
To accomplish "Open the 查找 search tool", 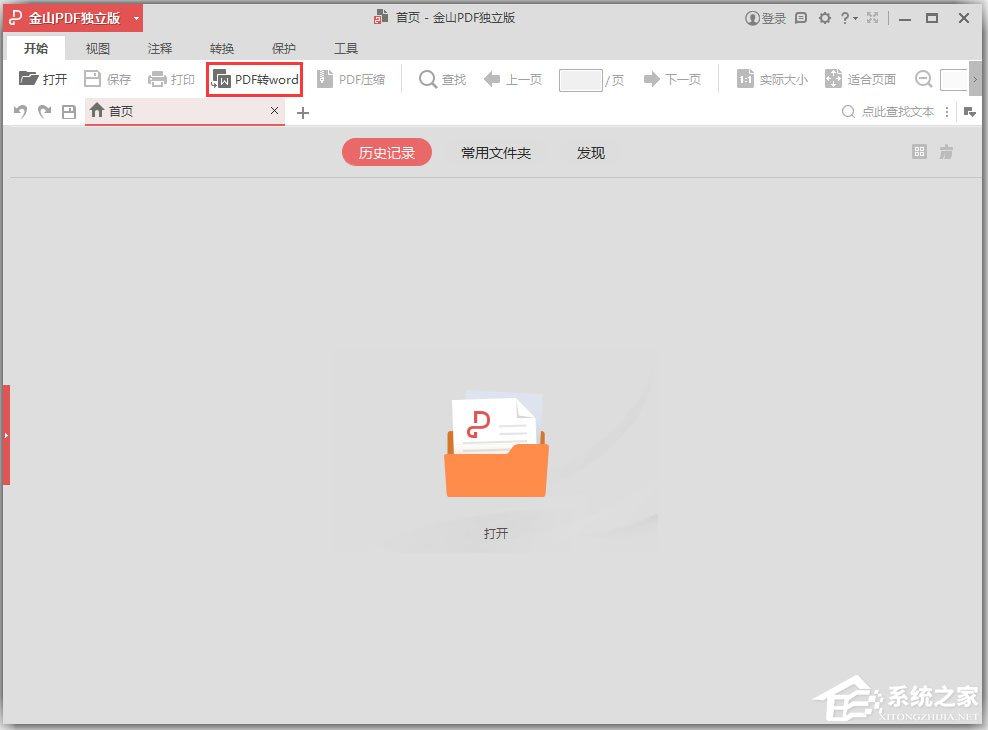I will [441, 78].
